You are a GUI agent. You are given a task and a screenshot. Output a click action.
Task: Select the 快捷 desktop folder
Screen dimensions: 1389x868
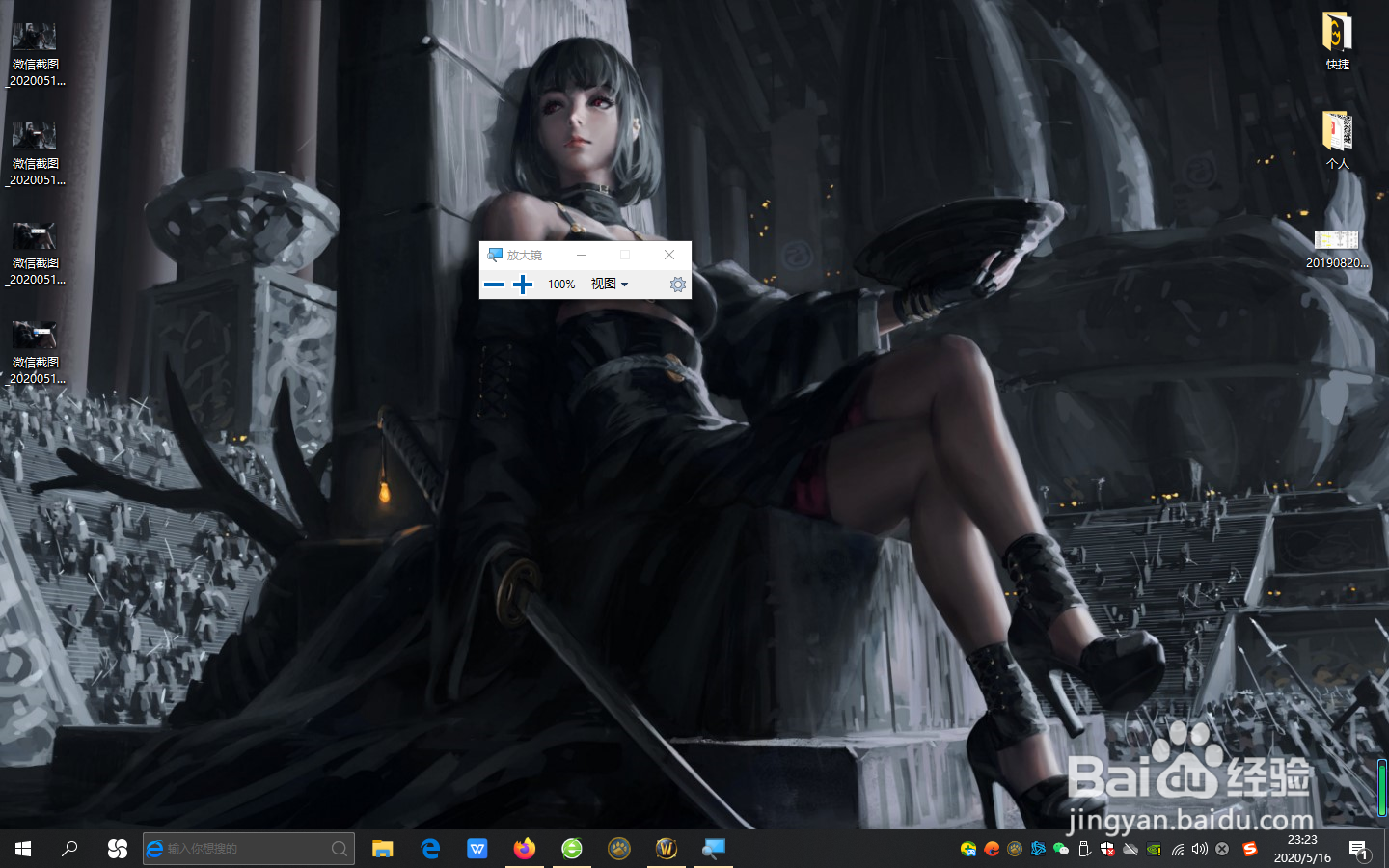click(x=1337, y=41)
